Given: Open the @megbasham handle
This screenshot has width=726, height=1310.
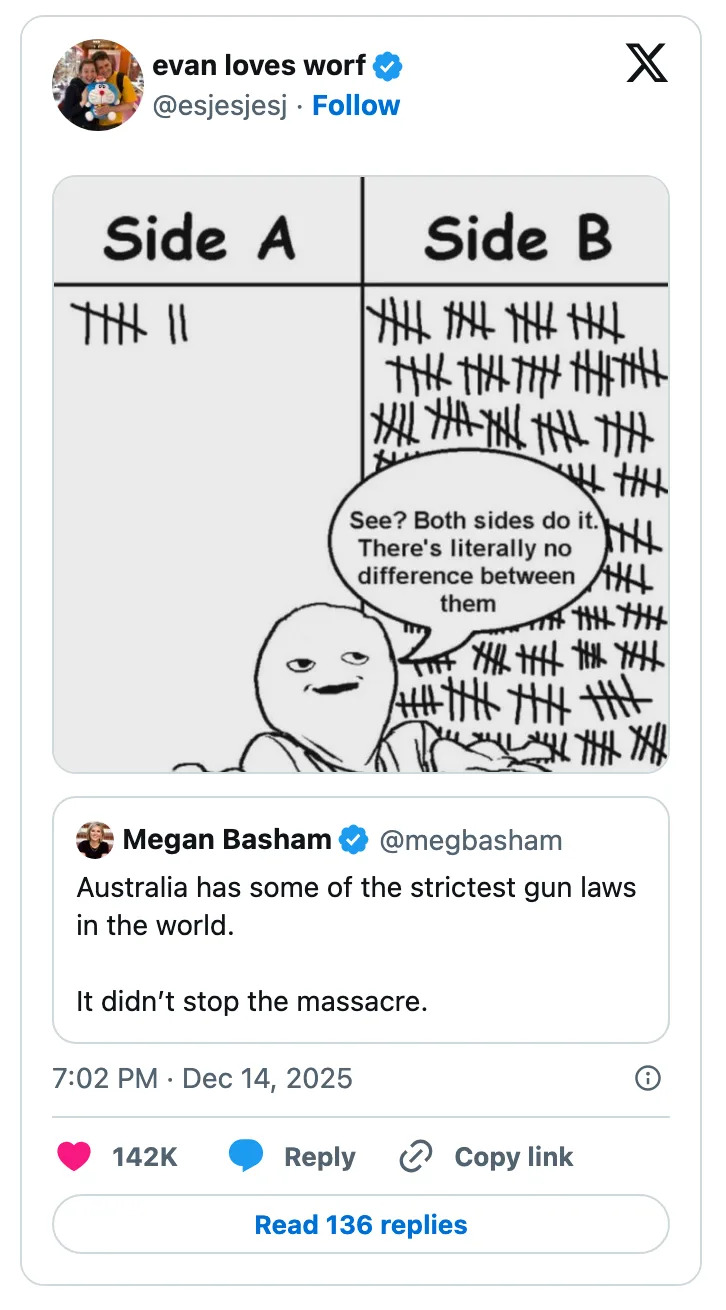Looking at the screenshot, I should click(470, 841).
